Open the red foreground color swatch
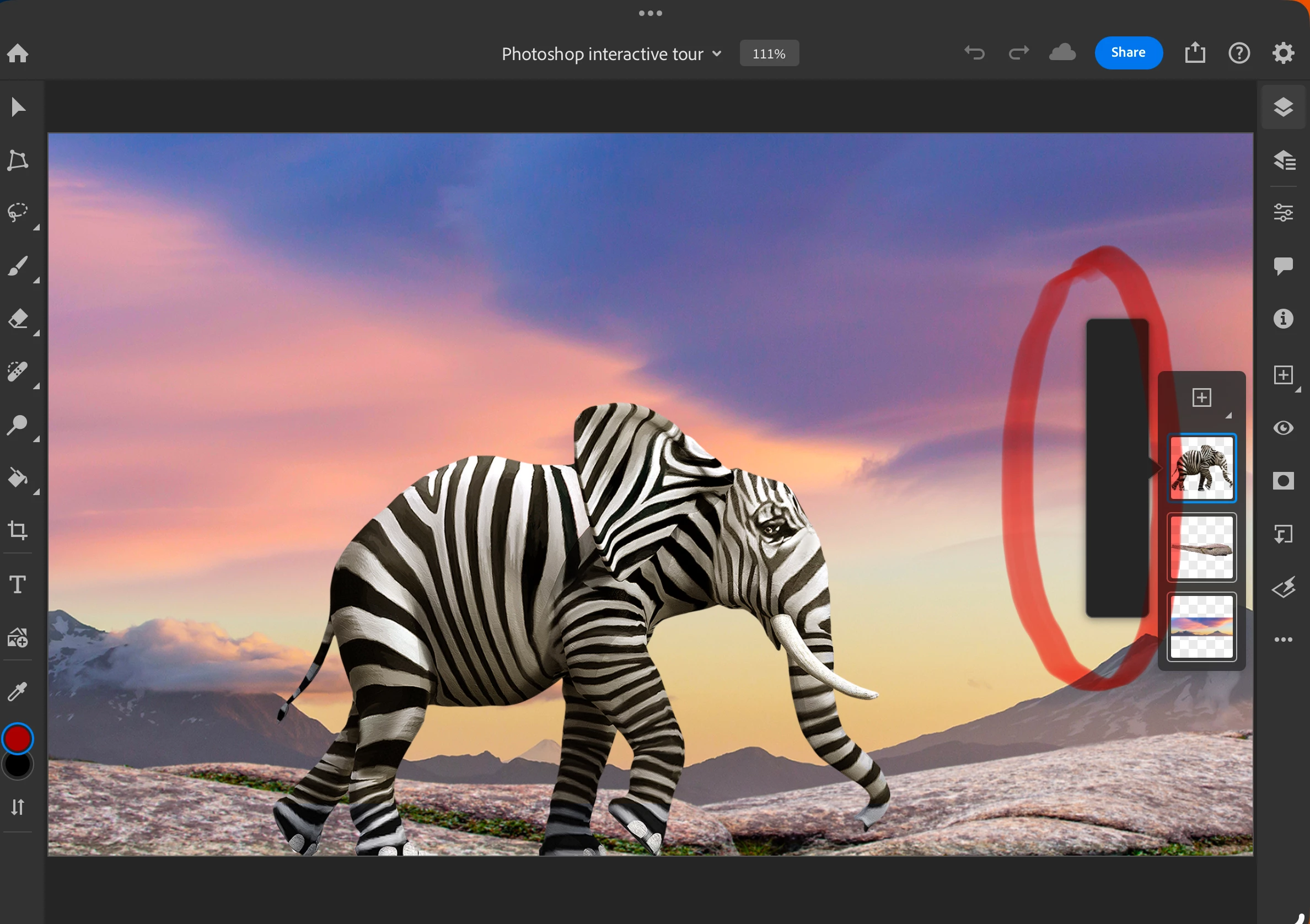 18,738
